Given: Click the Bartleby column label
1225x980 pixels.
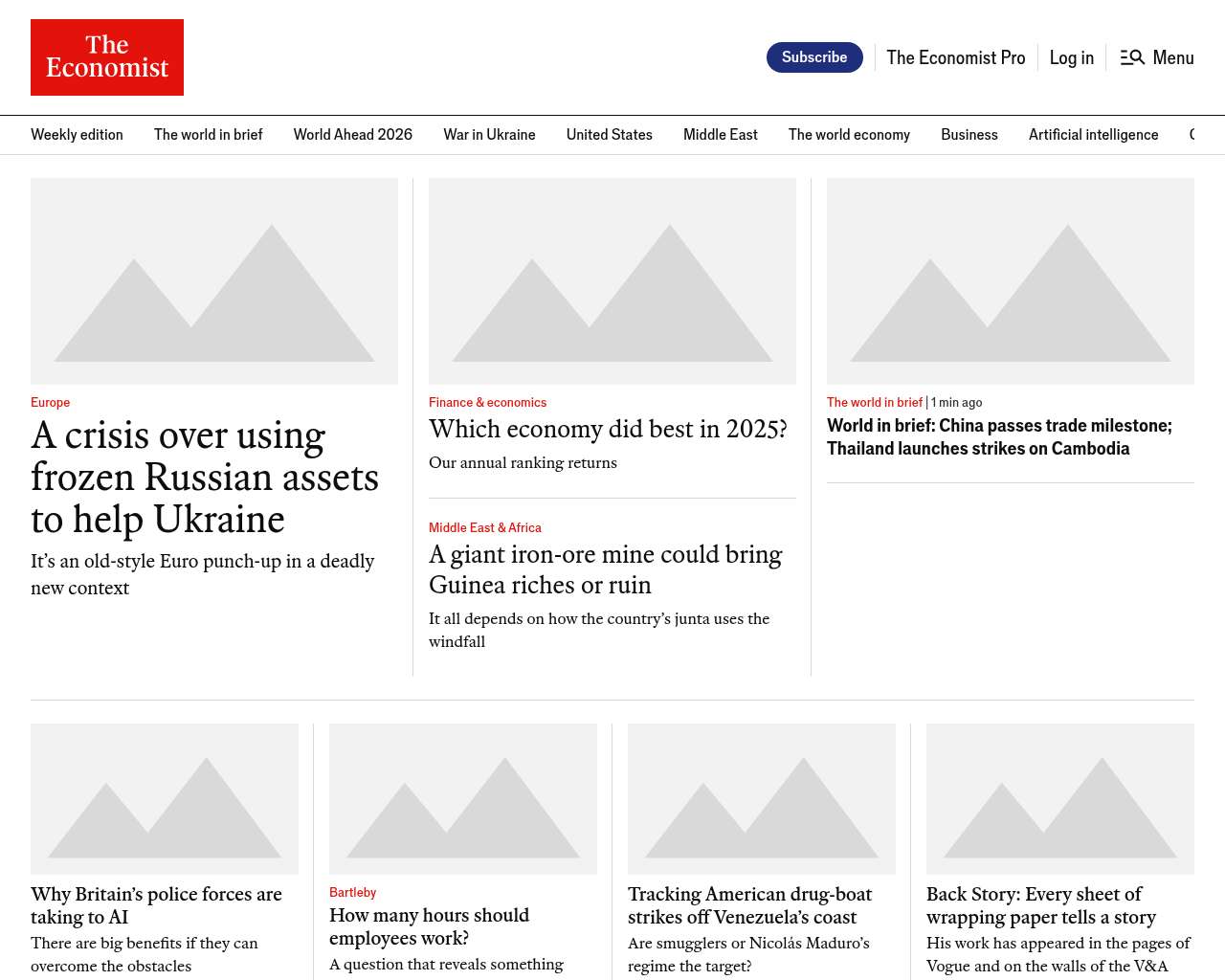Looking at the screenshot, I should click(352, 893).
